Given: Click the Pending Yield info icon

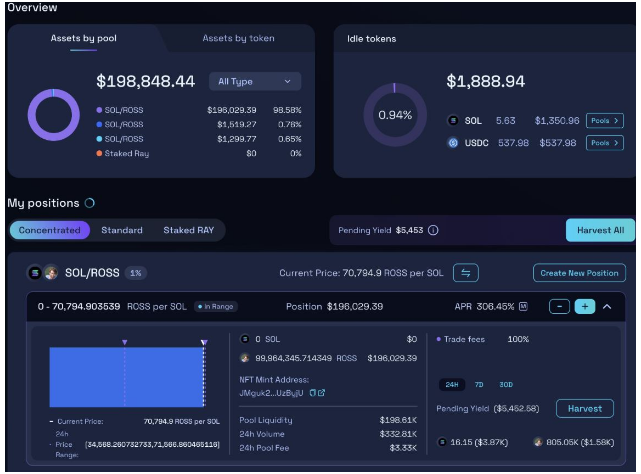Looking at the screenshot, I should point(433,230).
